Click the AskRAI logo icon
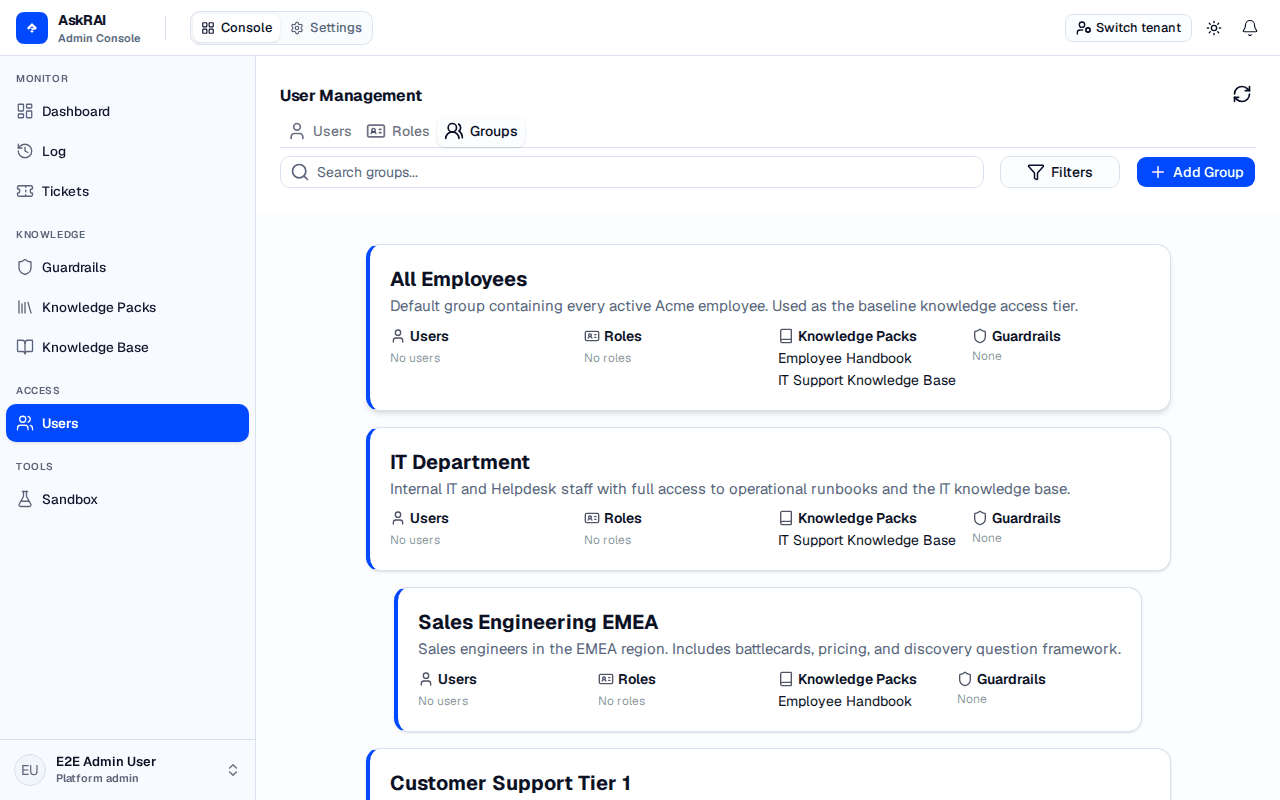1280x800 pixels. [x=32, y=28]
